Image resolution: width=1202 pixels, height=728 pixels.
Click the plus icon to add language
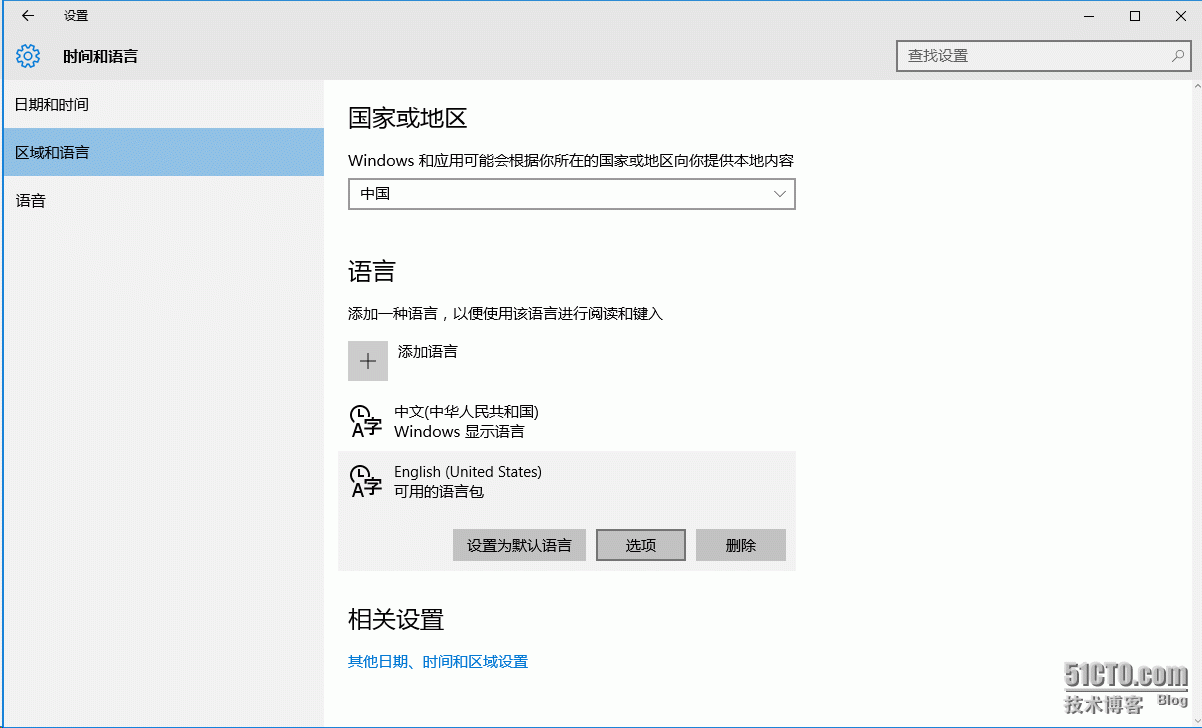[x=368, y=361]
